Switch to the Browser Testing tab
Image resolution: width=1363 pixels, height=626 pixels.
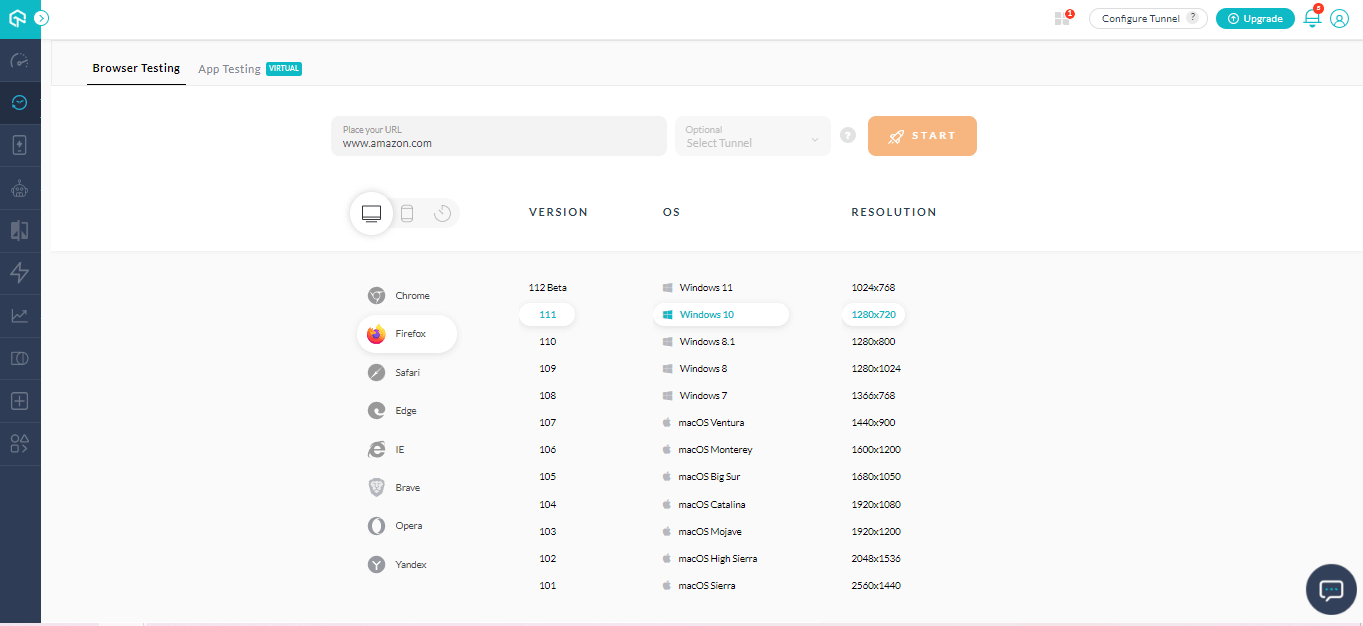pos(136,69)
